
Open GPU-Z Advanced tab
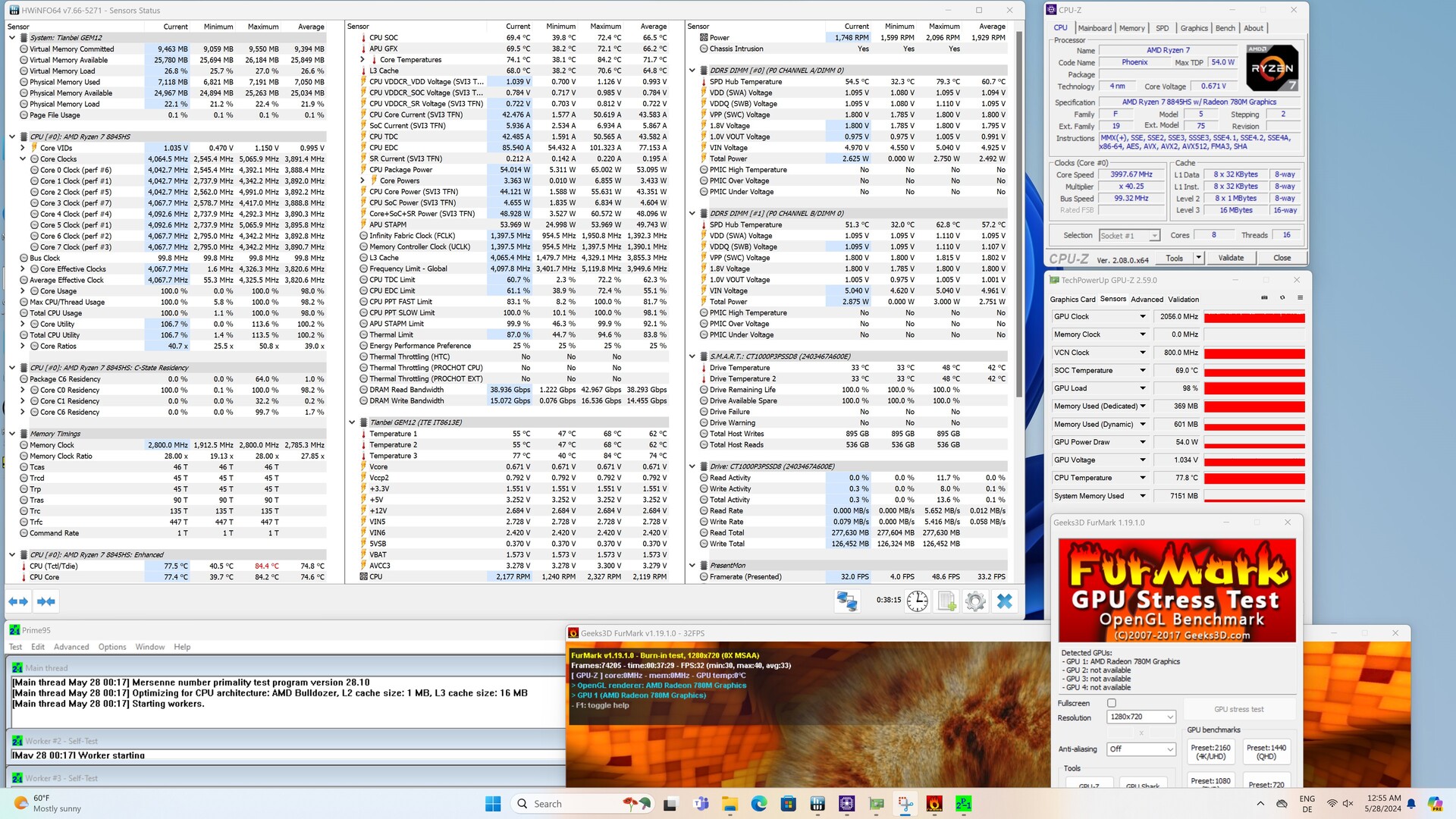1147,300
